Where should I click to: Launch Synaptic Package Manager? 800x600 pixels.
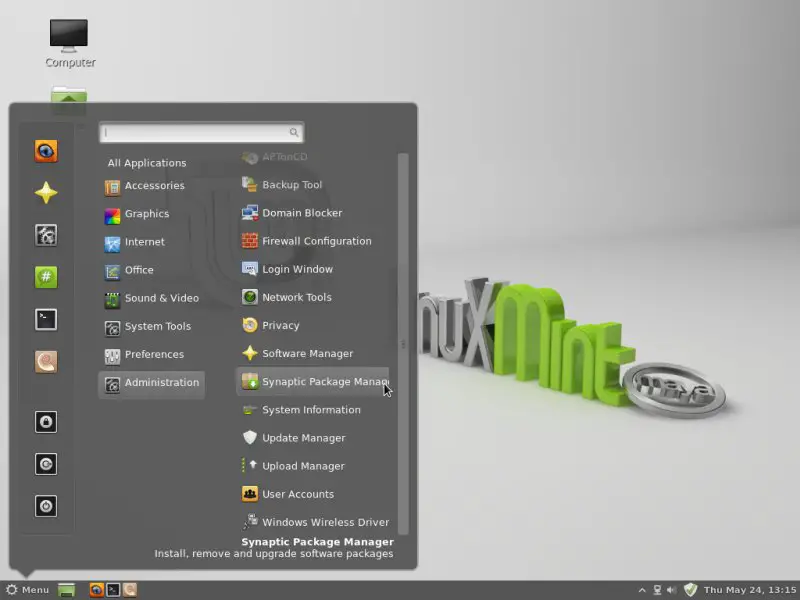click(313, 382)
